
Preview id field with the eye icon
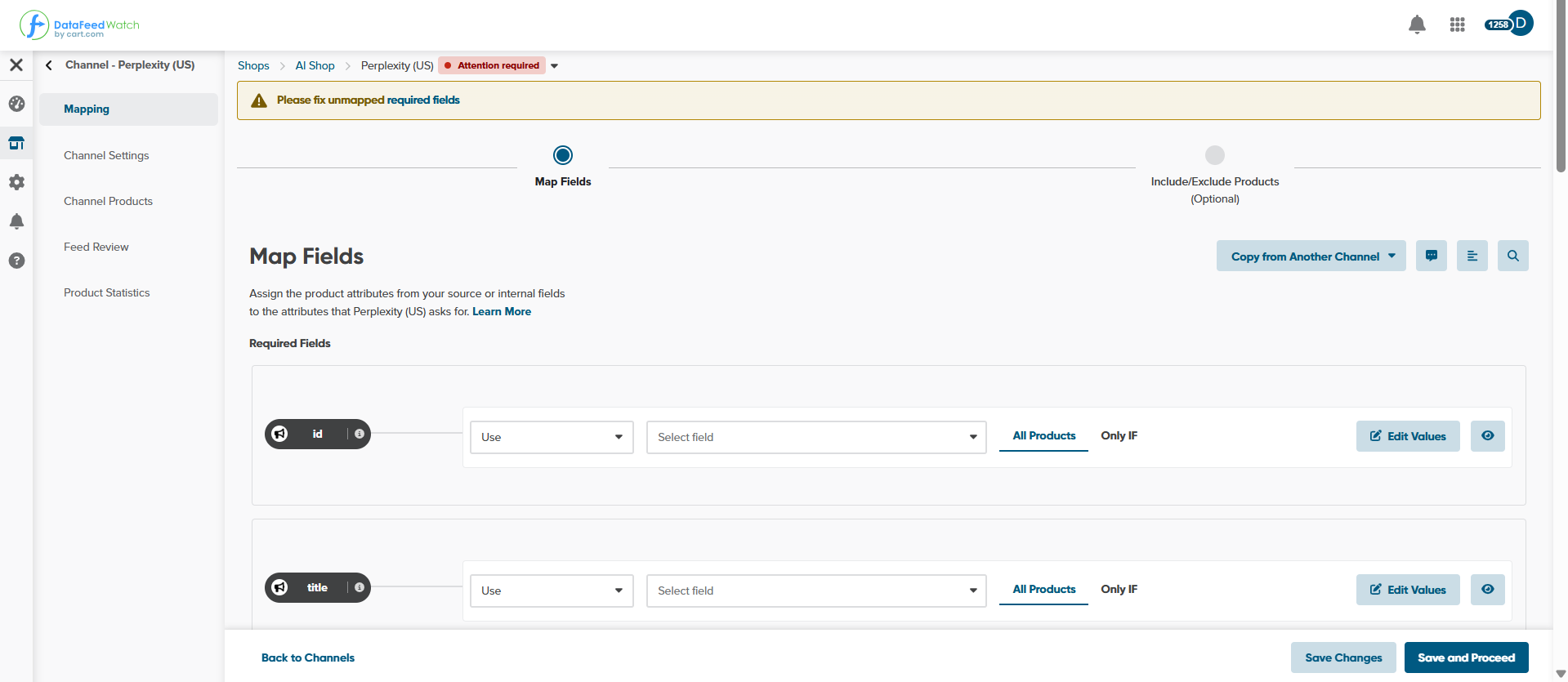(x=1488, y=436)
